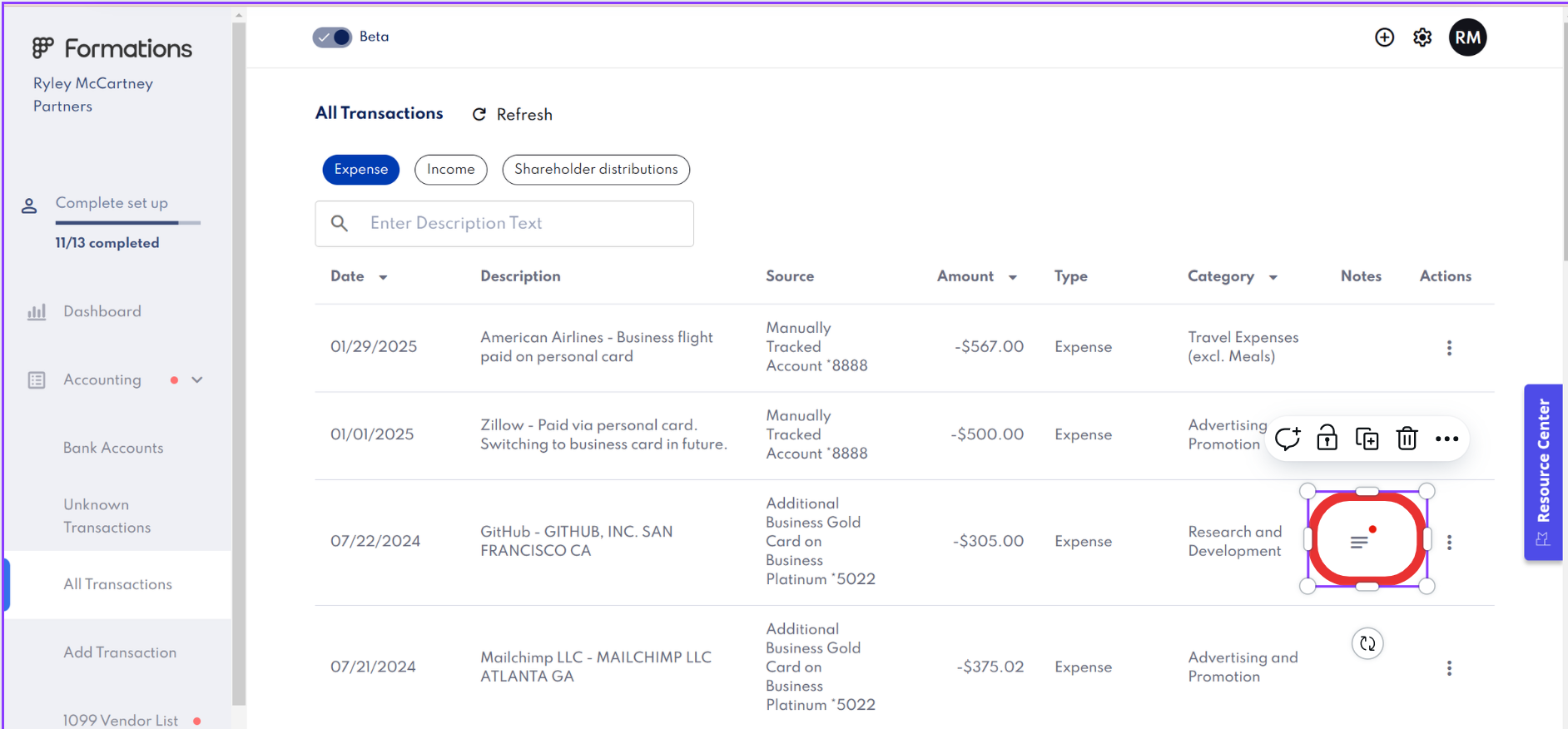The height and width of the screenshot is (729, 1568).
Task: Click the page scrollbar on right edge
Action: pos(1565,141)
